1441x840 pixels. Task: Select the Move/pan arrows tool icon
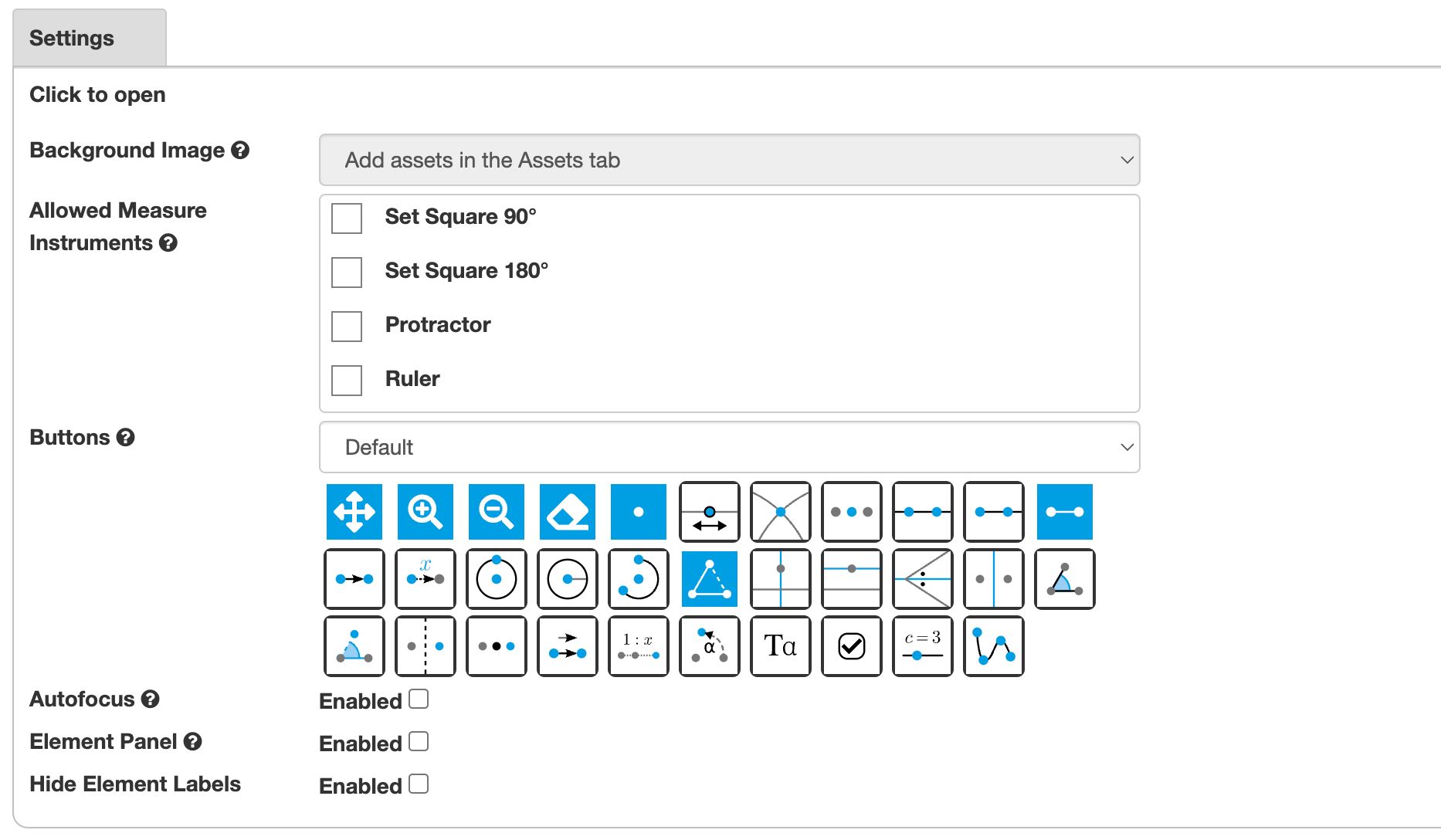pos(354,511)
